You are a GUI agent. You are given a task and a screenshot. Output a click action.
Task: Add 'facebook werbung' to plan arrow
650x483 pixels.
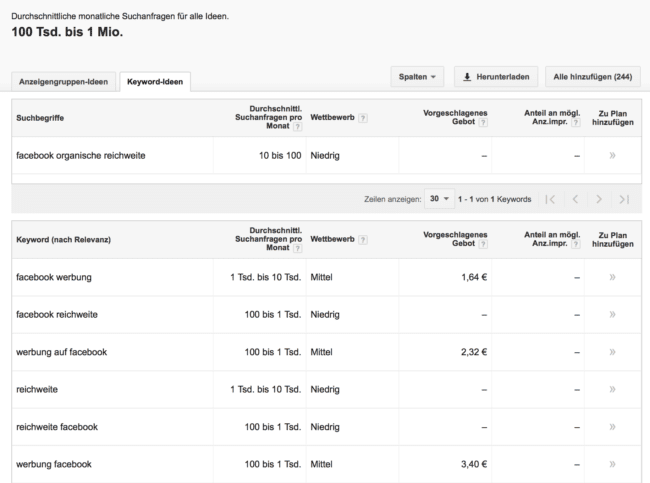coord(612,277)
